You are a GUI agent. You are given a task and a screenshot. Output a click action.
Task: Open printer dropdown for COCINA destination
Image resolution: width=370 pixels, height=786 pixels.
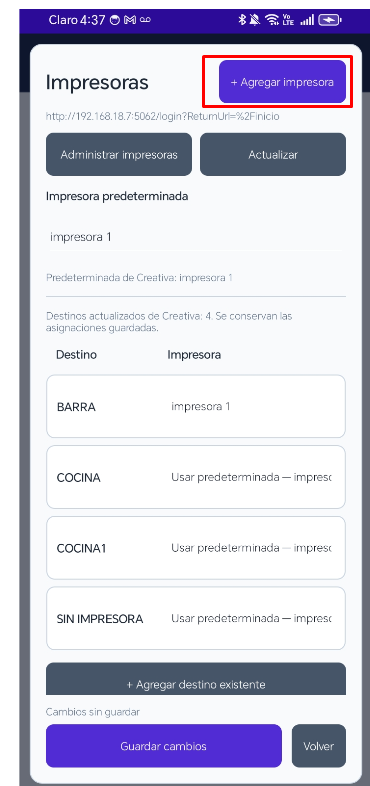(255, 477)
